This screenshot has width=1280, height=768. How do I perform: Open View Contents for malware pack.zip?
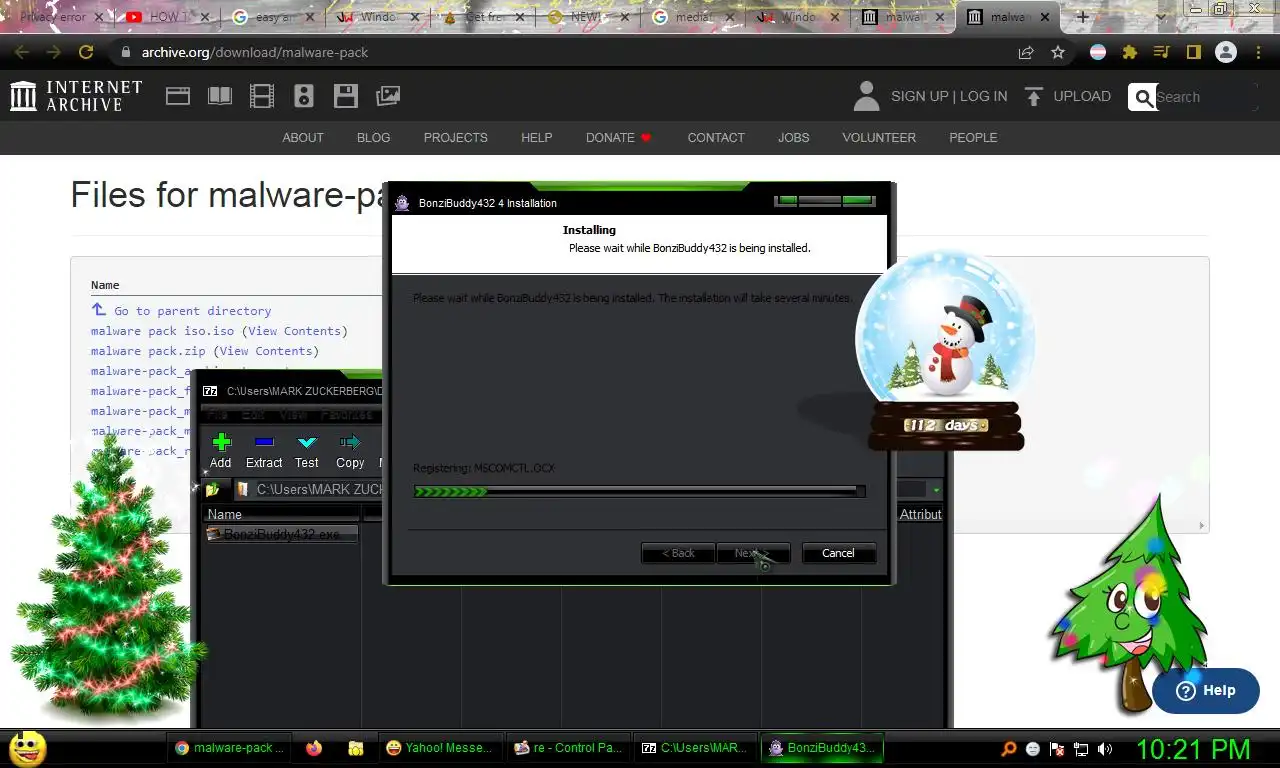coord(267,351)
